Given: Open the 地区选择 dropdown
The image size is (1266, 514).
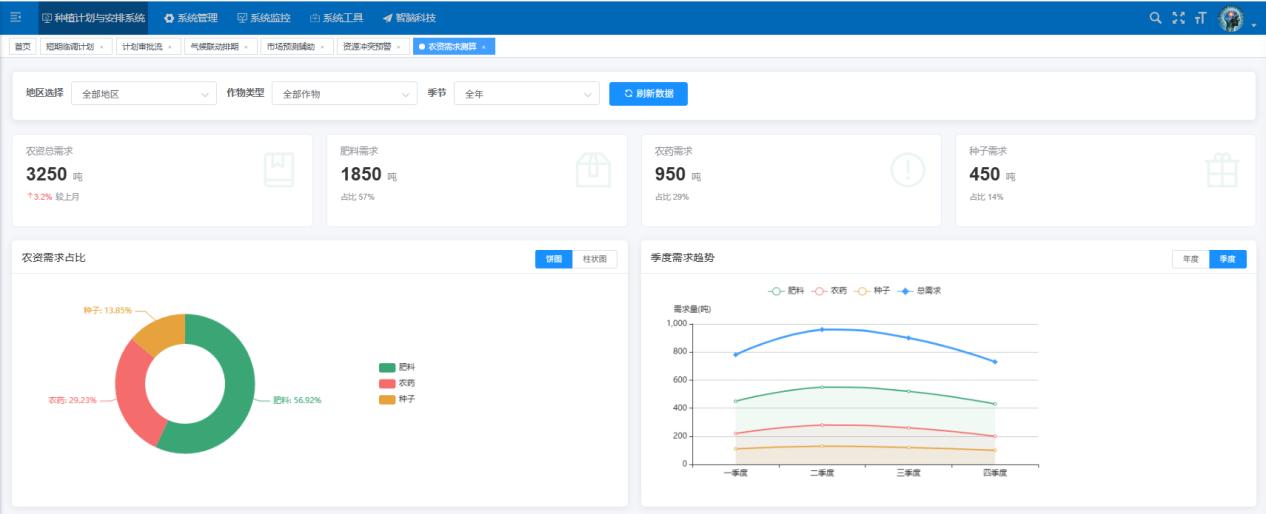Looking at the screenshot, I should pos(144,94).
